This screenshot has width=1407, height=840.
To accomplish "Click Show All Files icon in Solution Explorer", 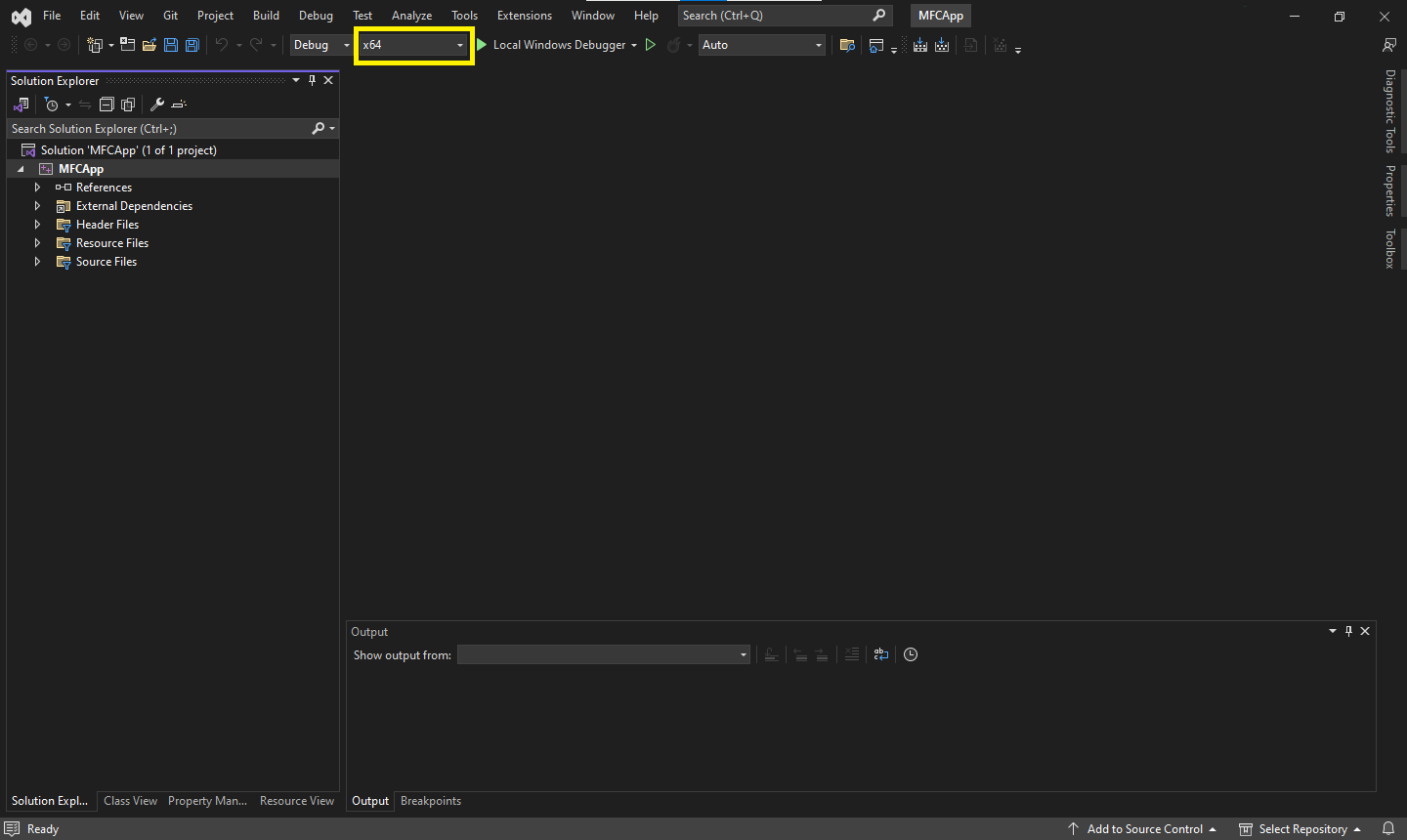I will coord(128,105).
